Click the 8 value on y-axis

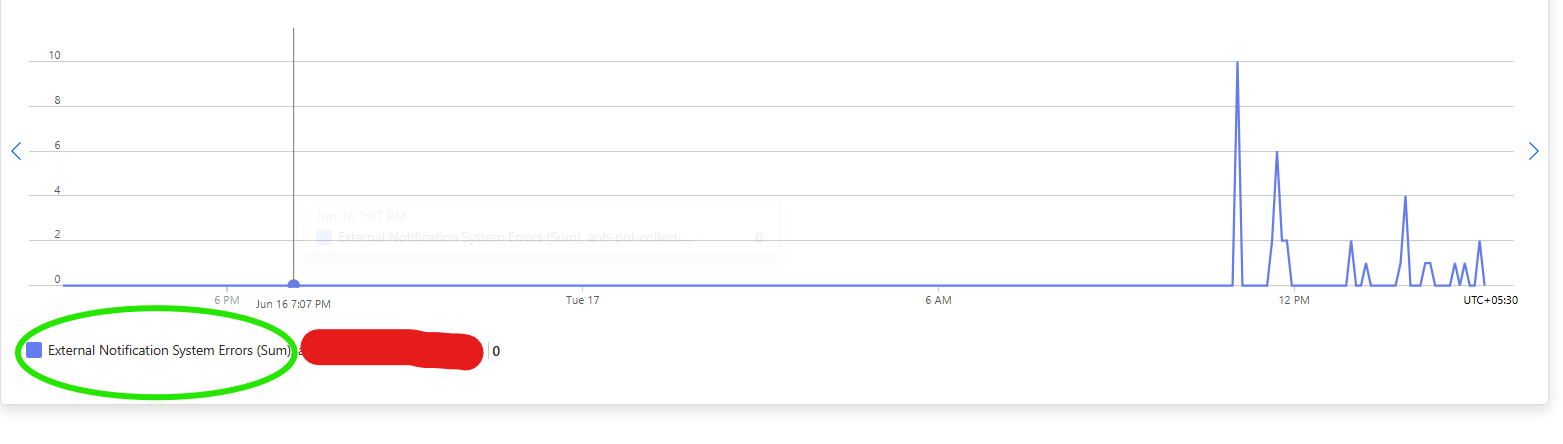click(57, 101)
